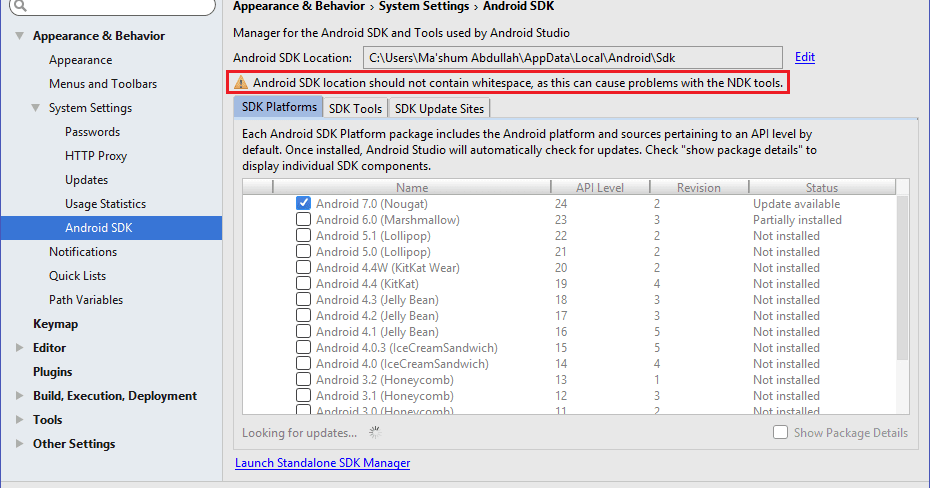Open SDK Update Sites tab
The image size is (930, 488).
(439, 109)
